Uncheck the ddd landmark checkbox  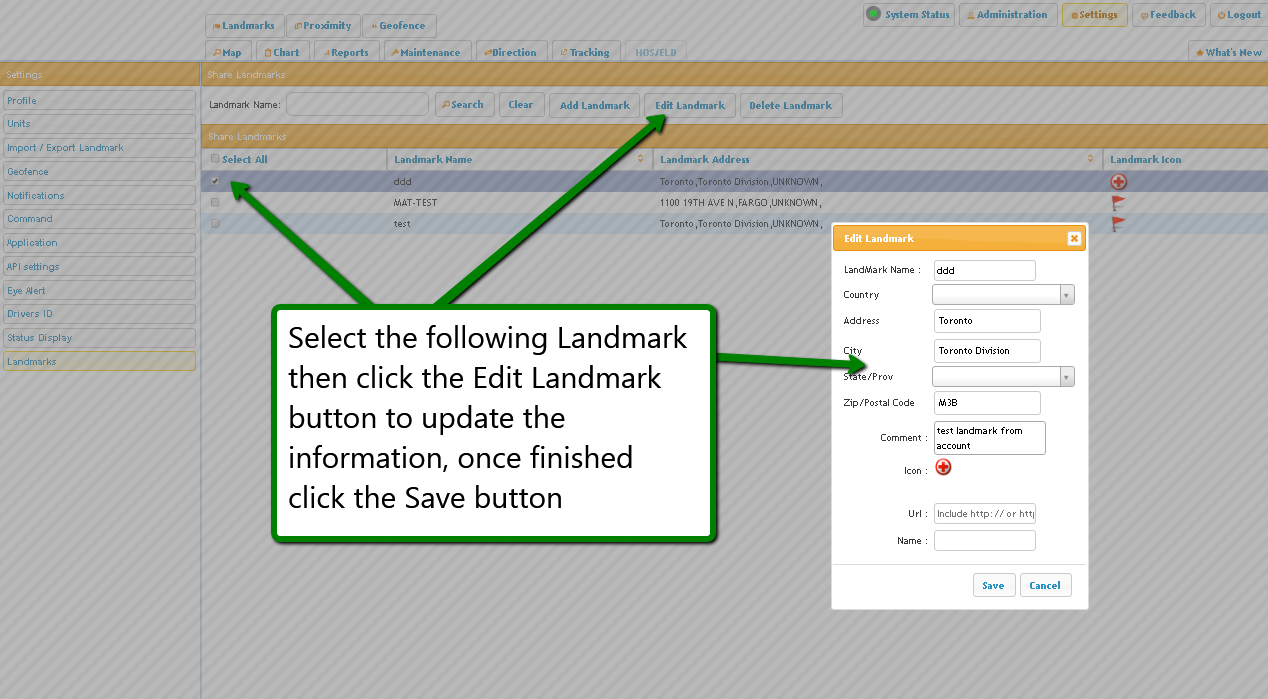pos(215,181)
